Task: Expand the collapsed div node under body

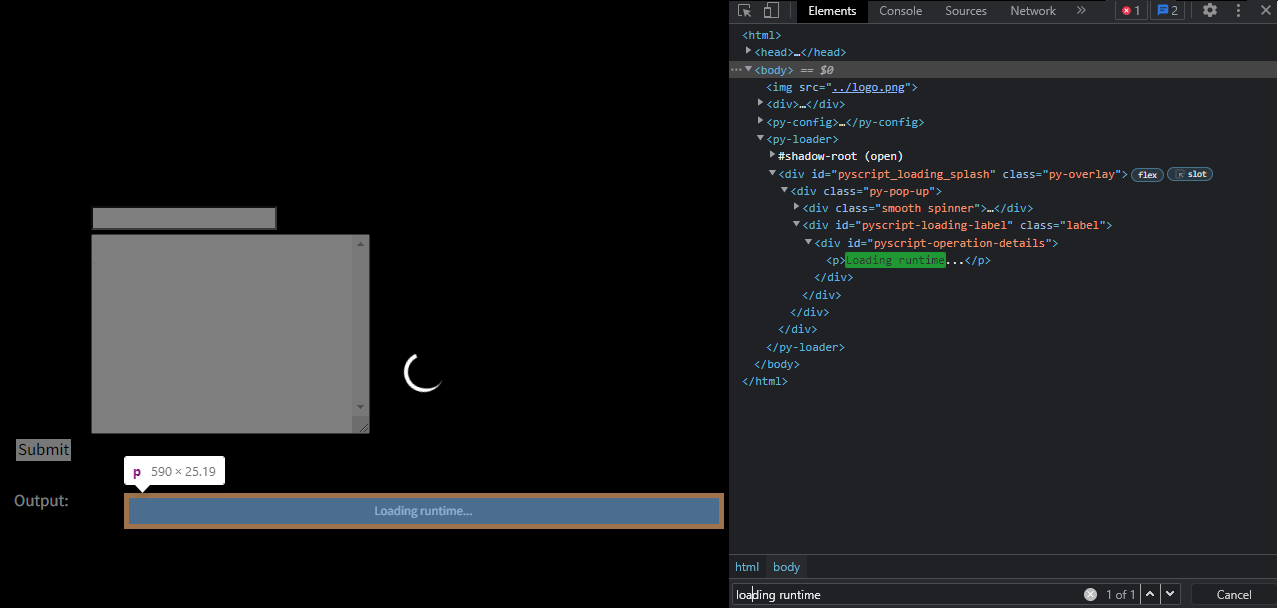Action: coord(761,103)
